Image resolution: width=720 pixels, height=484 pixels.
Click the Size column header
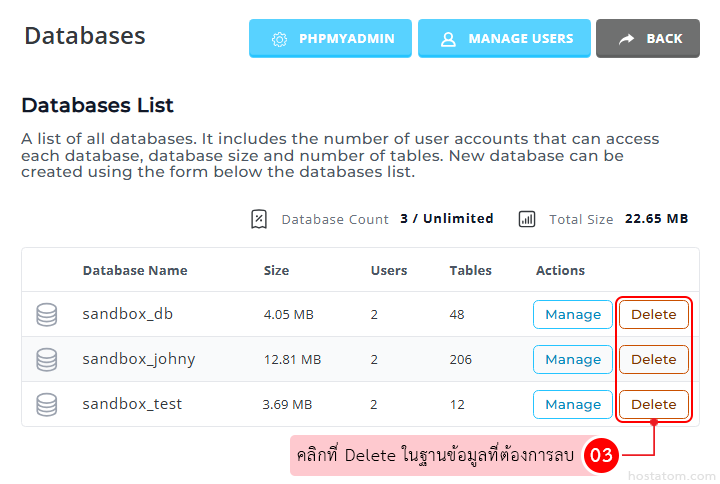click(x=276, y=270)
